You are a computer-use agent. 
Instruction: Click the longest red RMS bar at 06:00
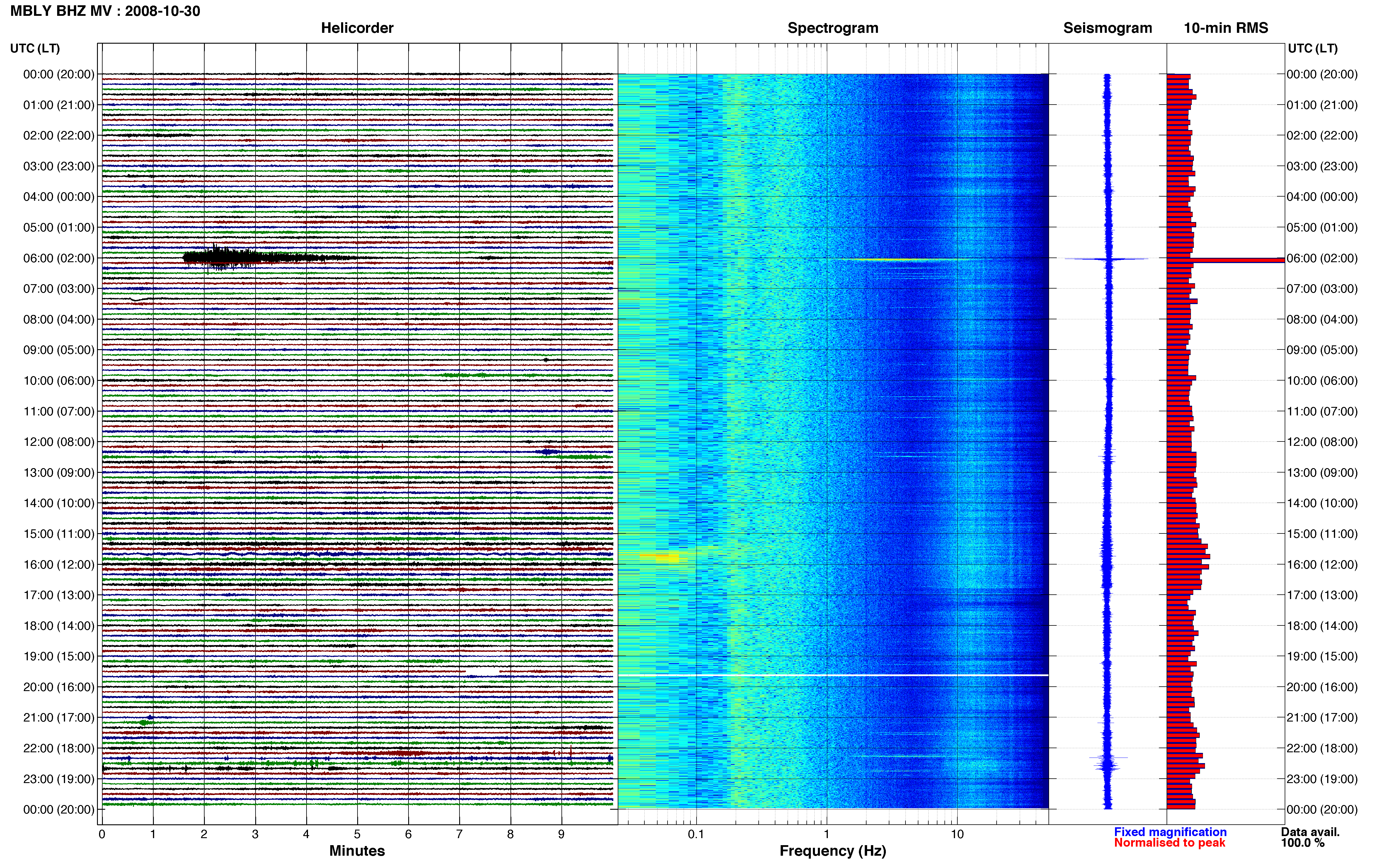[1225, 260]
